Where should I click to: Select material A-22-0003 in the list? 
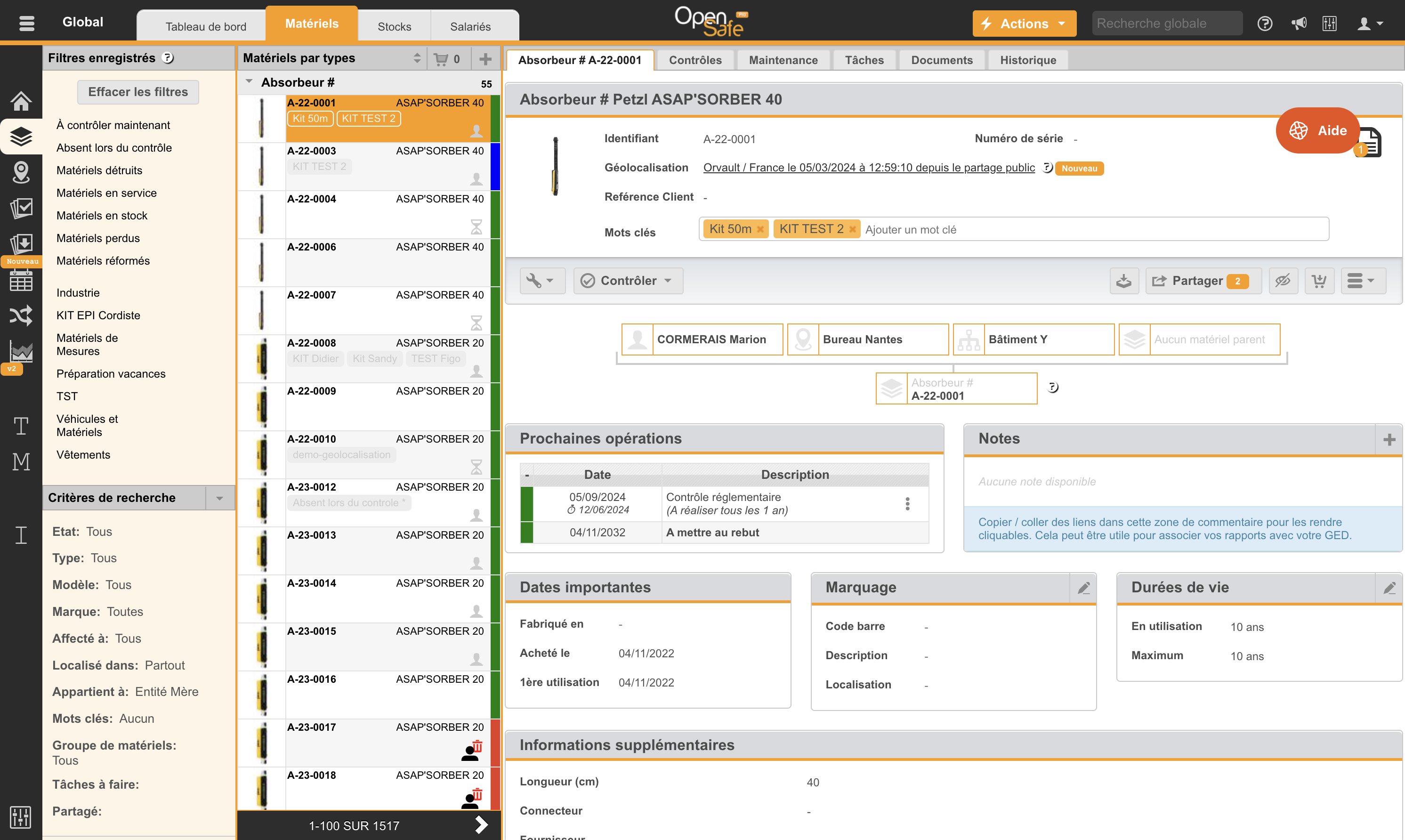click(x=368, y=166)
